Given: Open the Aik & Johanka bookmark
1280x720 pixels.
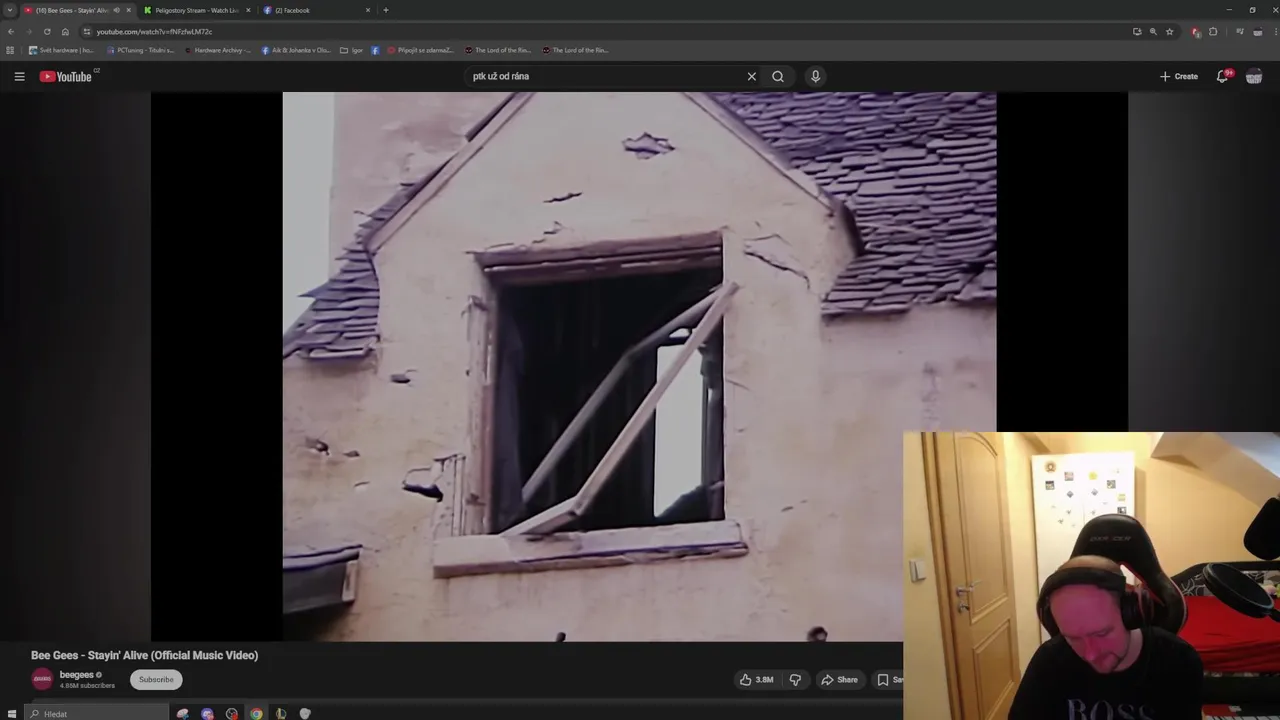Looking at the screenshot, I should [x=296, y=50].
